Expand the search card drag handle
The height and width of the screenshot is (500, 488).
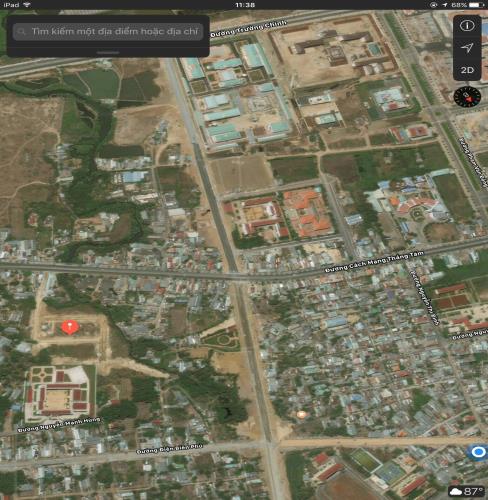point(108,52)
